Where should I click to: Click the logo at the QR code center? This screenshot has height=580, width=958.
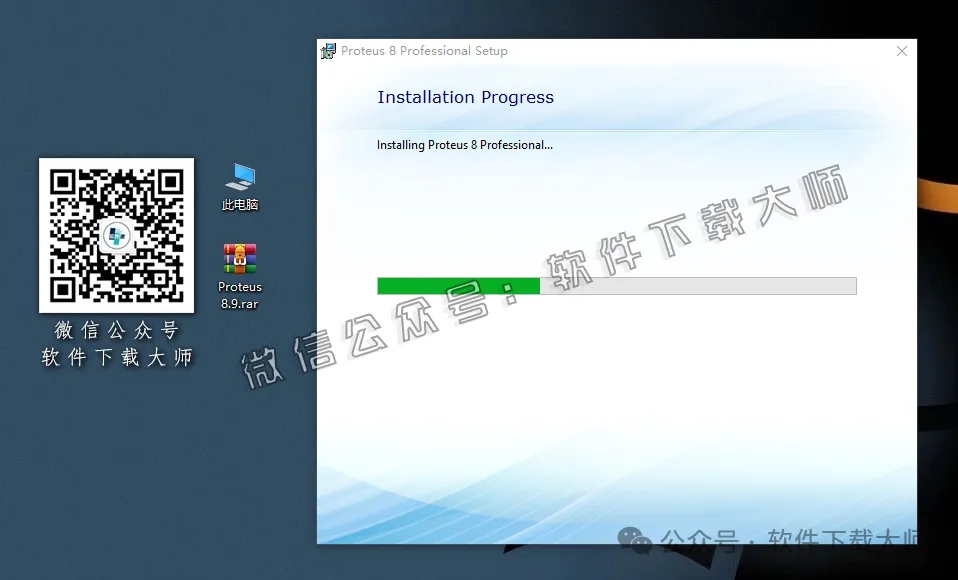(116, 236)
